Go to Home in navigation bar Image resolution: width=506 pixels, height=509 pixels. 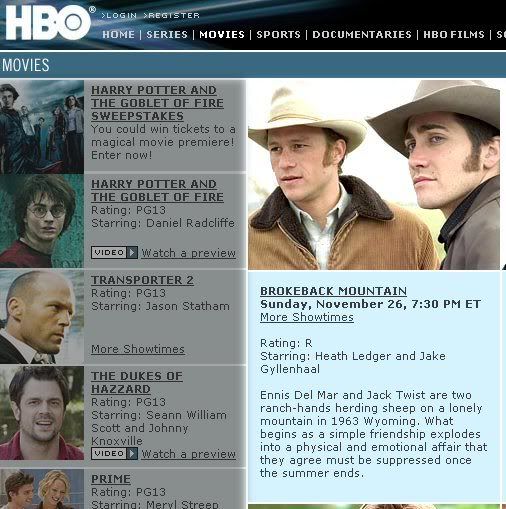tap(118, 35)
